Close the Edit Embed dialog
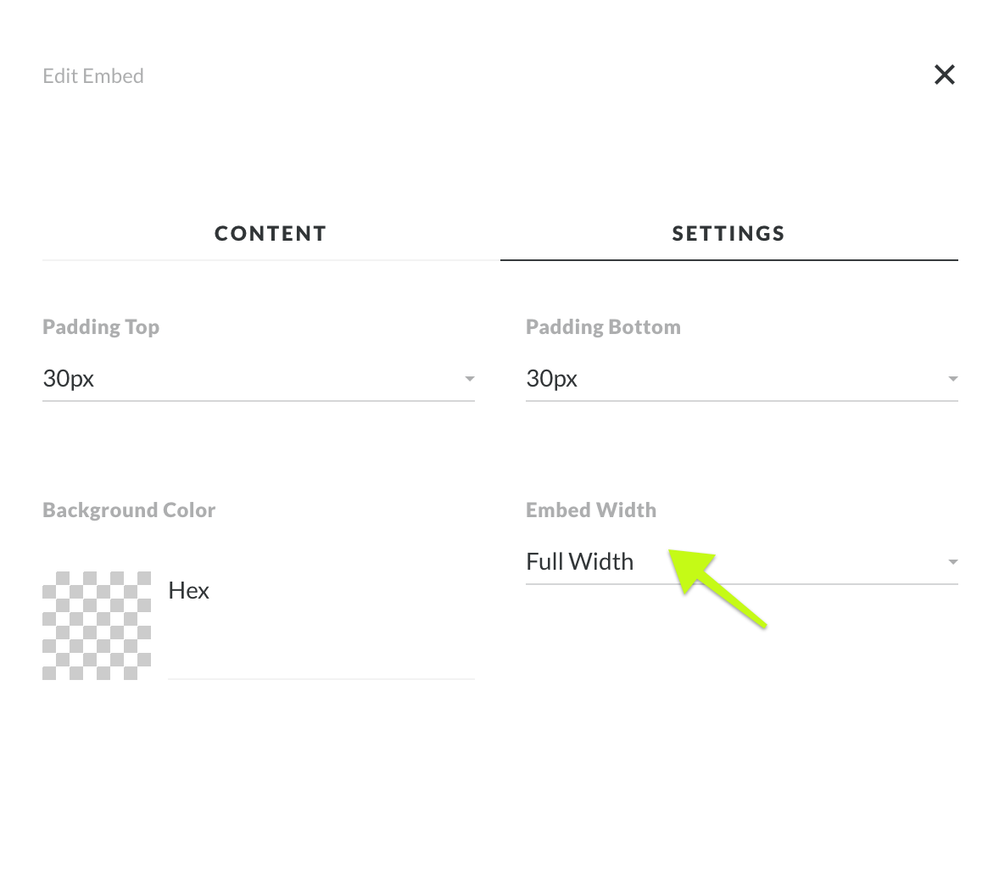 tap(944, 75)
